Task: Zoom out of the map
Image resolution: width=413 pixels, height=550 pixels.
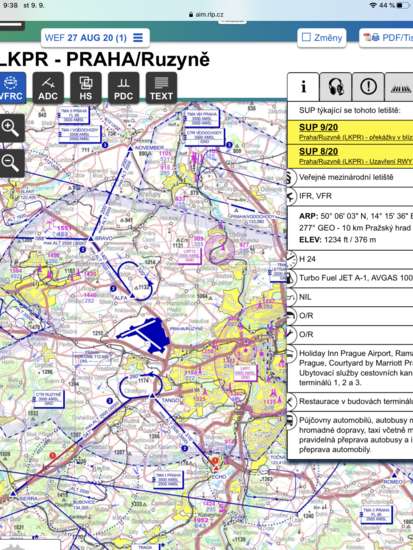Action: pyautogui.click(x=11, y=163)
